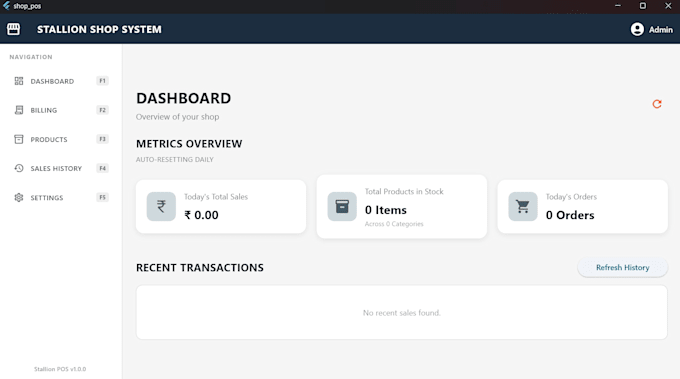Click the F3 shortcut badge
The image size is (680, 379).
point(102,139)
